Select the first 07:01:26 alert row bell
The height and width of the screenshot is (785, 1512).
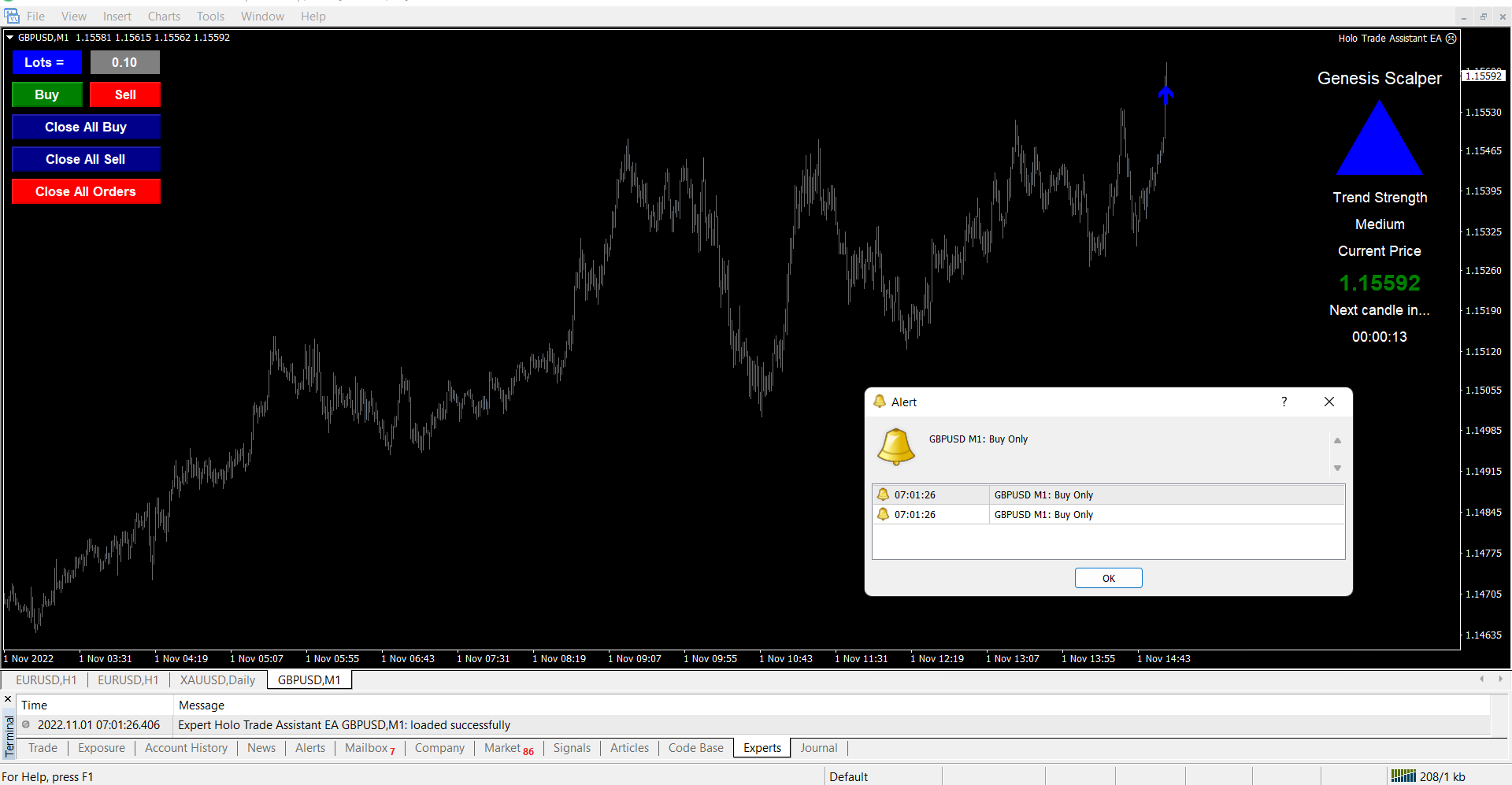(x=884, y=494)
